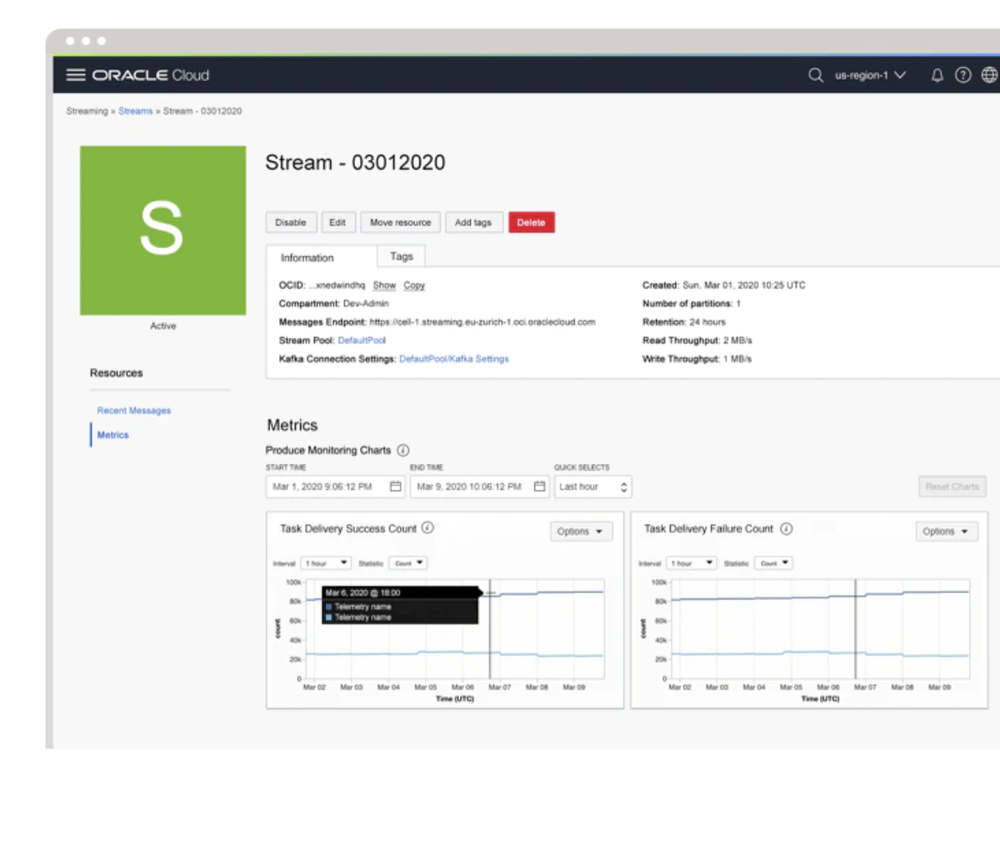Click the Write Throughput 1 MB/s value
The width and height of the screenshot is (1000, 842).
[x=737, y=359]
